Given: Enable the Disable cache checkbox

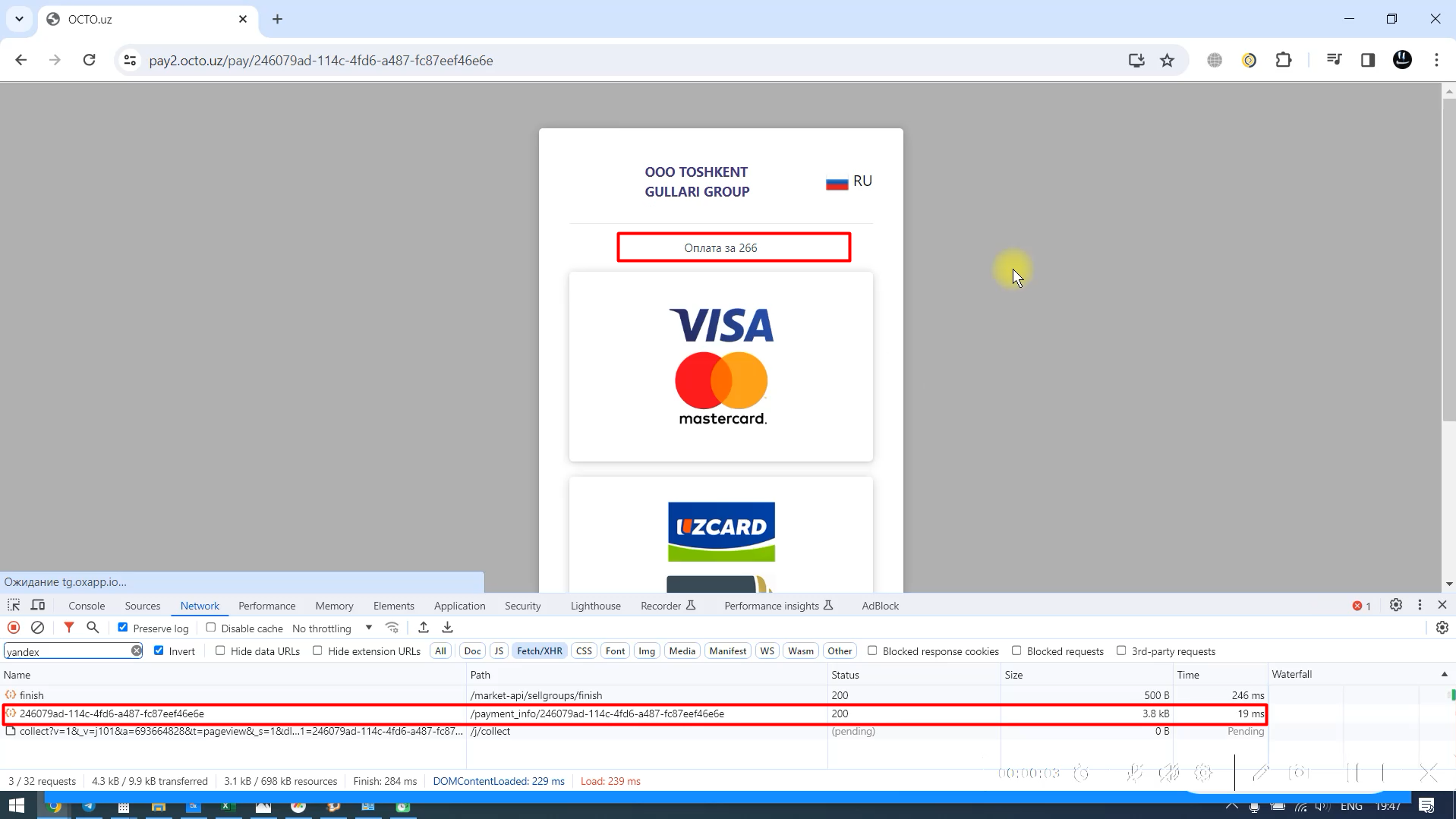Looking at the screenshot, I should pos(211,628).
